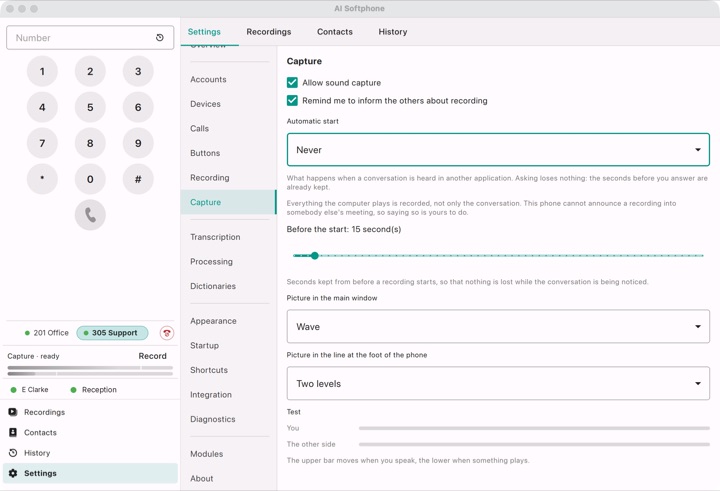Click the Settings gear icon in bottom-left list
The height and width of the screenshot is (491, 720).
(x=13, y=473)
